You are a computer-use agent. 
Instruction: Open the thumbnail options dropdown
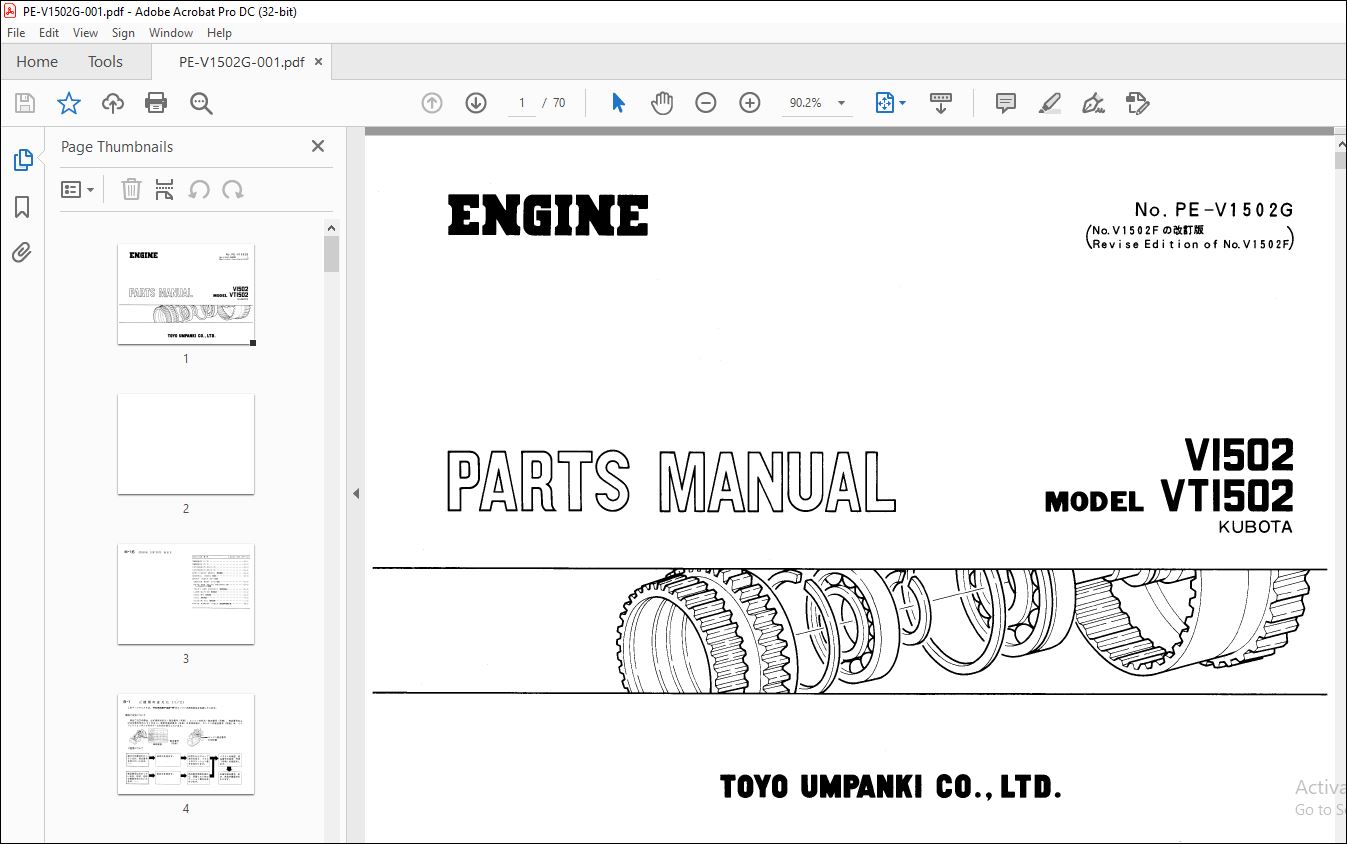tap(77, 189)
